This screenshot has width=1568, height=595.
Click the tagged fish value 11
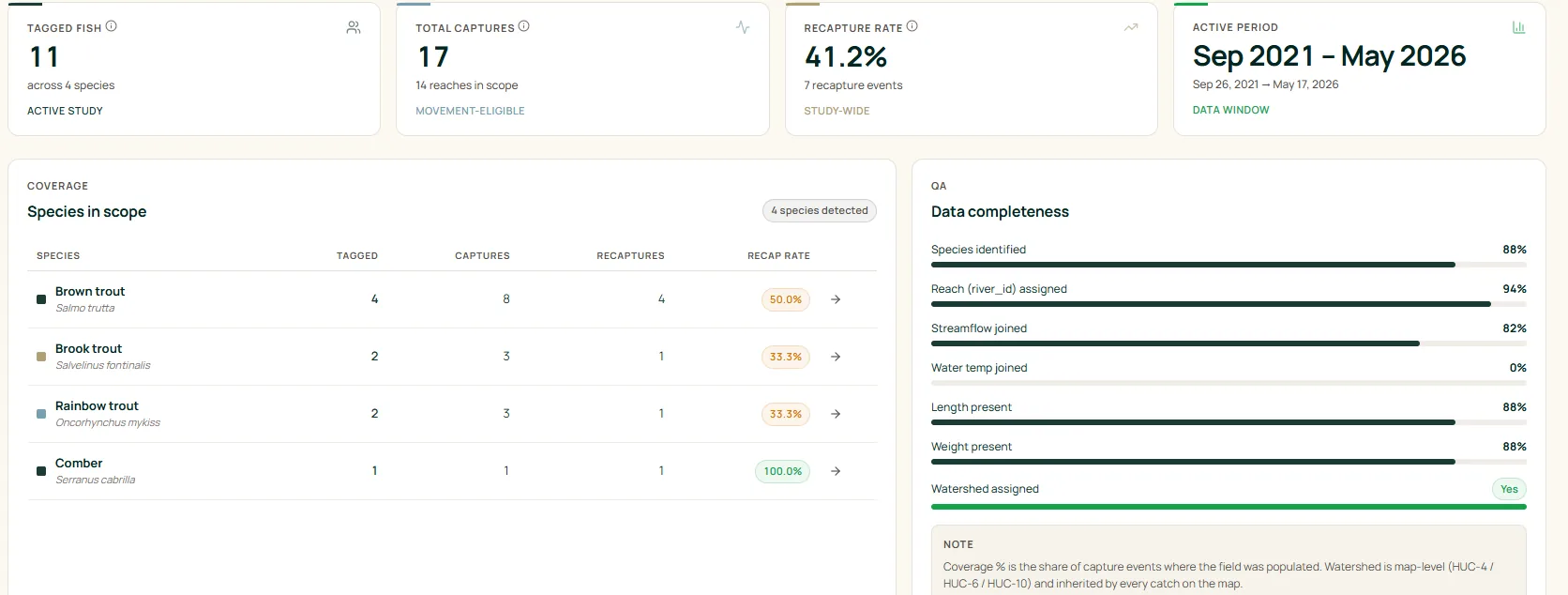tap(44, 57)
